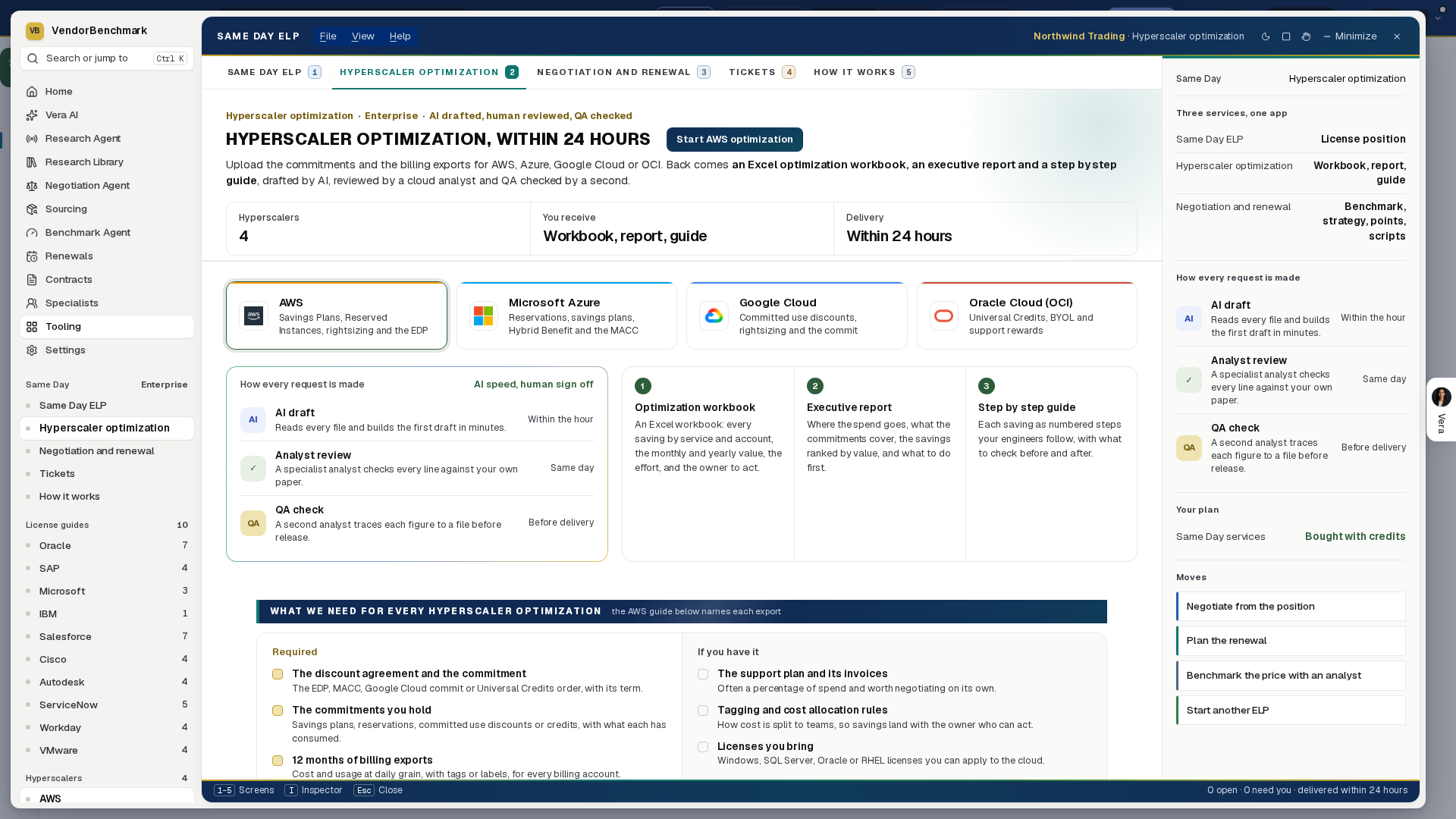Open Negotiation Agent in the sidebar
Screen dimensions: 1456x819
click(x=107, y=186)
